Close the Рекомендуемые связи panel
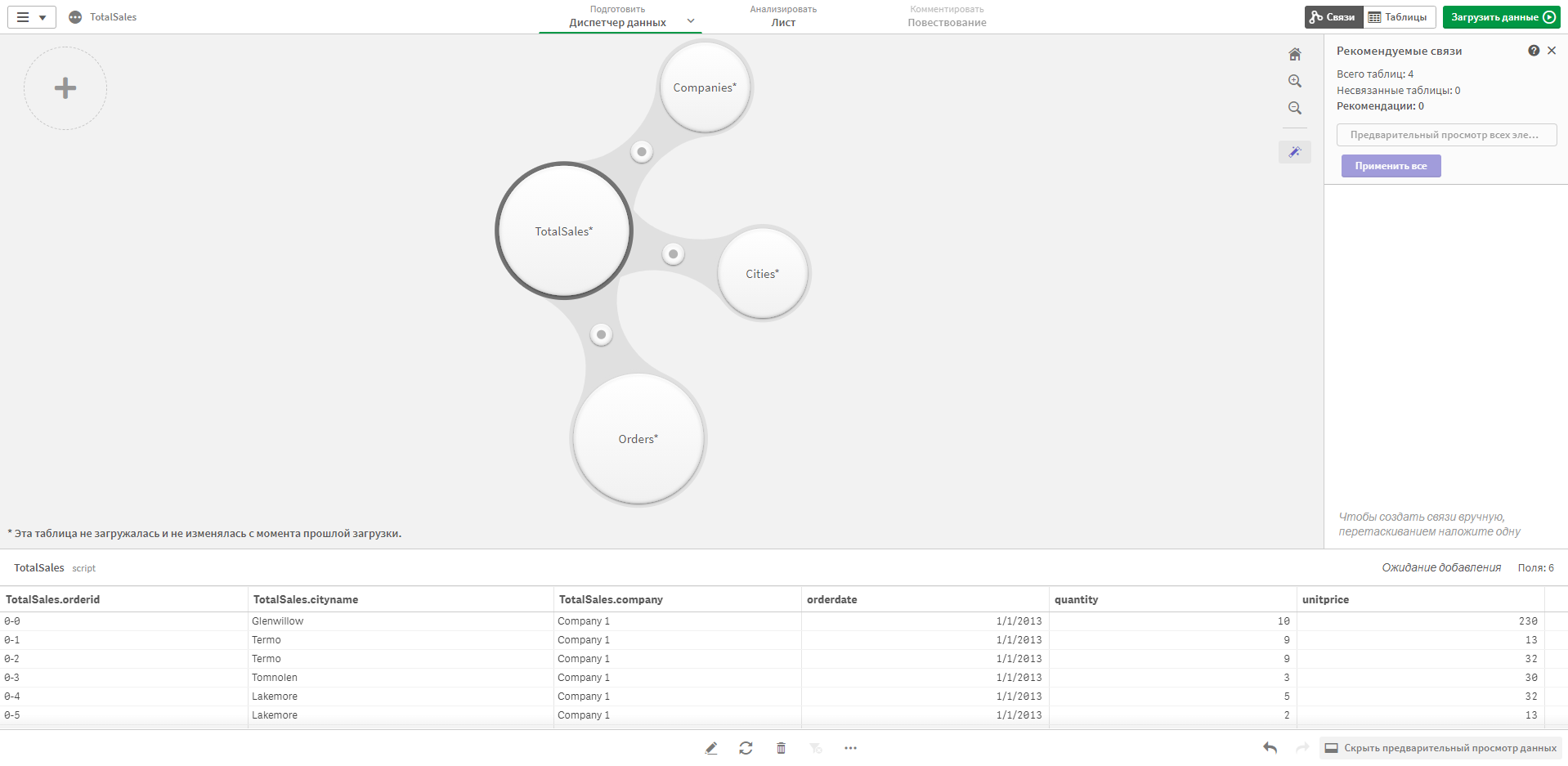1568x766 pixels. click(1552, 51)
